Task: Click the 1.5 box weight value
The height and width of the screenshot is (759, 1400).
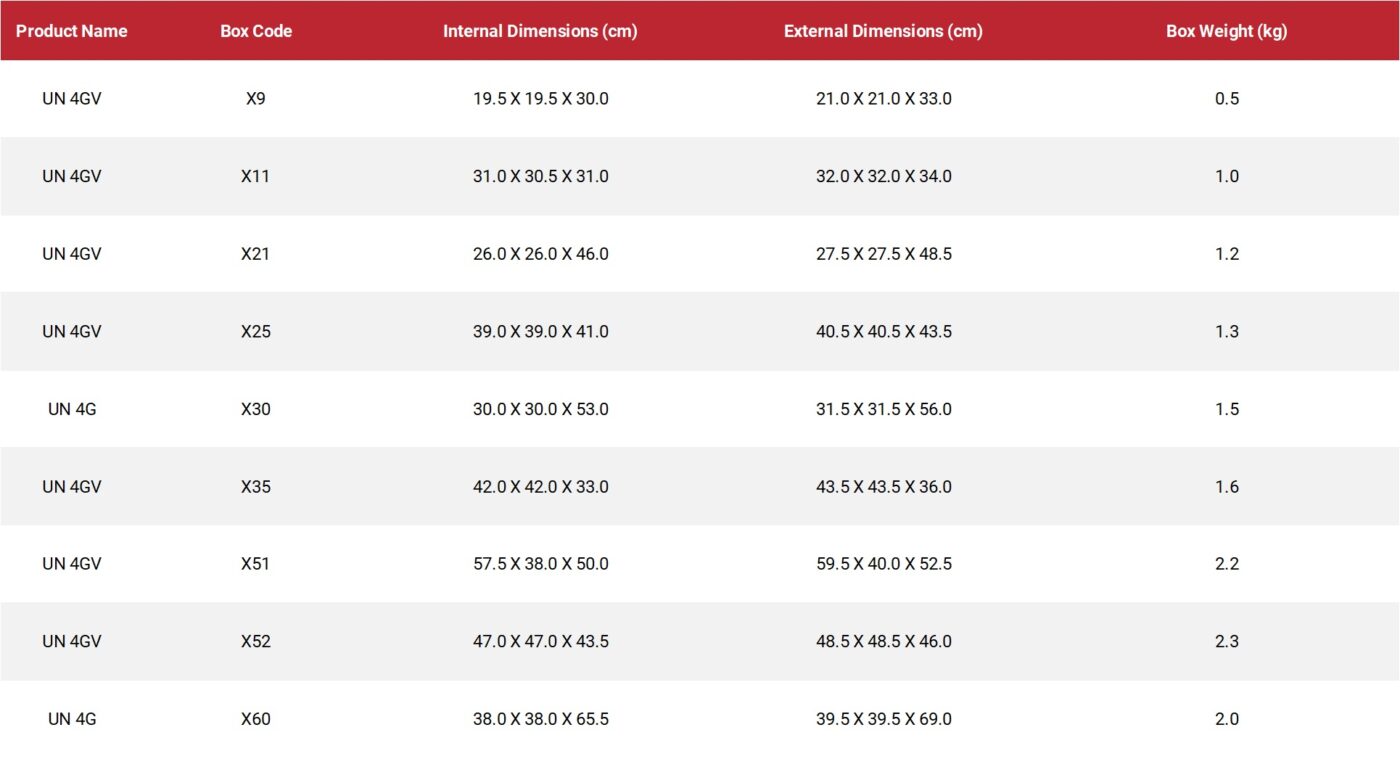Action: pos(1227,409)
